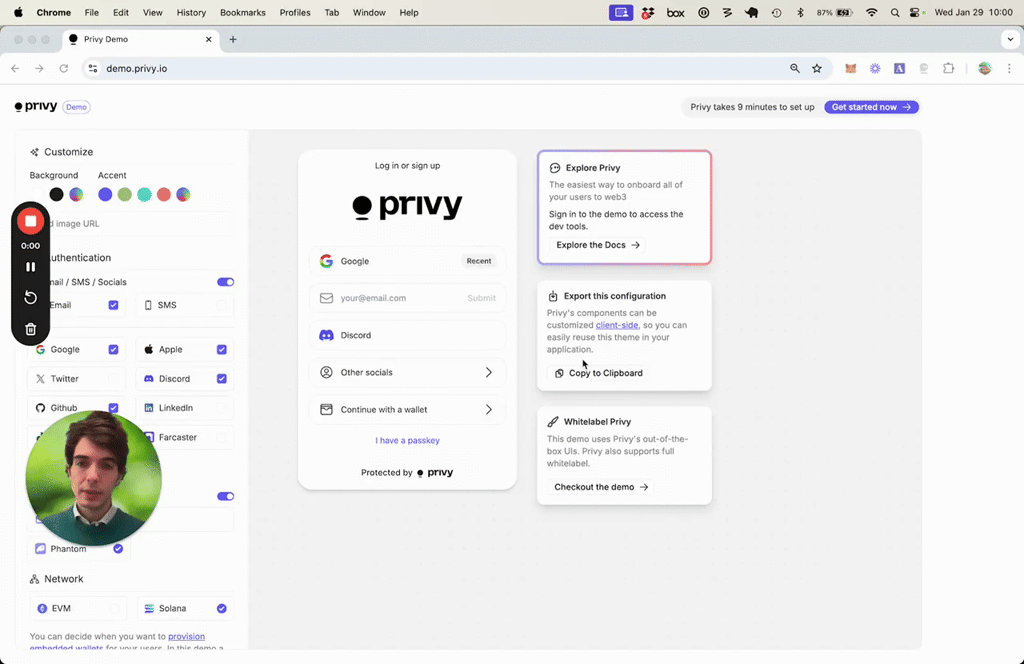Screen dimensions: 1024x664
Task: Pause the screen recording
Action: tap(30, 267)
